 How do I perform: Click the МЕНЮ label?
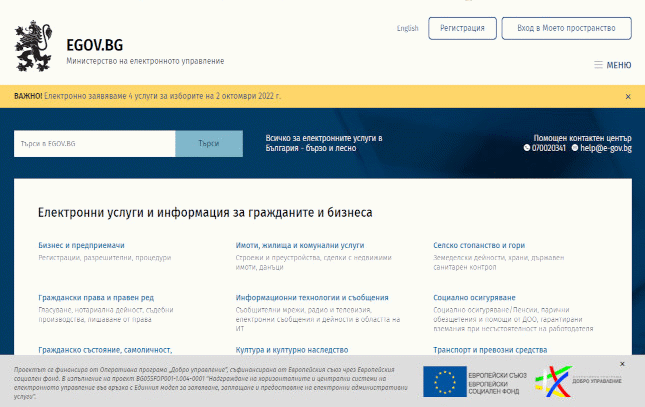(x=619, y=65)
